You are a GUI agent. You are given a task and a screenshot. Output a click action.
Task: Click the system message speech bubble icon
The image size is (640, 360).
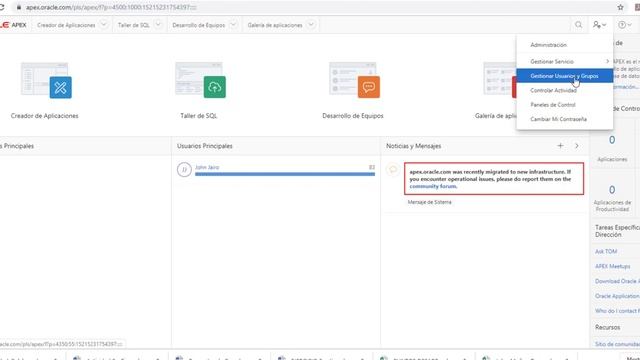pyautogui.click(x=393, y=169)
